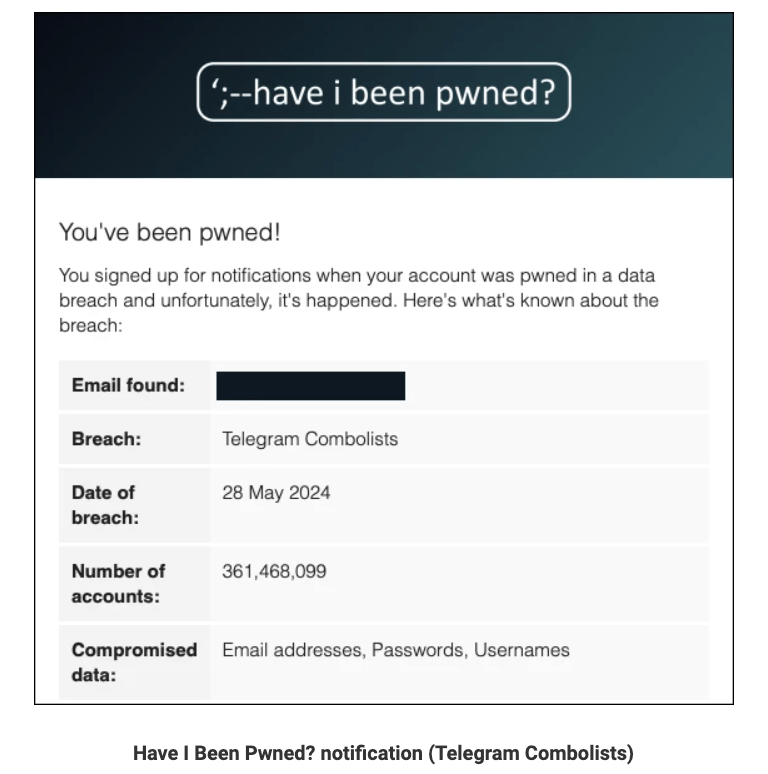Image resolution: width=768 pixels, height=774 pixels.
Task: Select 'Telegram Combolists' in the Breach row
Action: [309, 439]
